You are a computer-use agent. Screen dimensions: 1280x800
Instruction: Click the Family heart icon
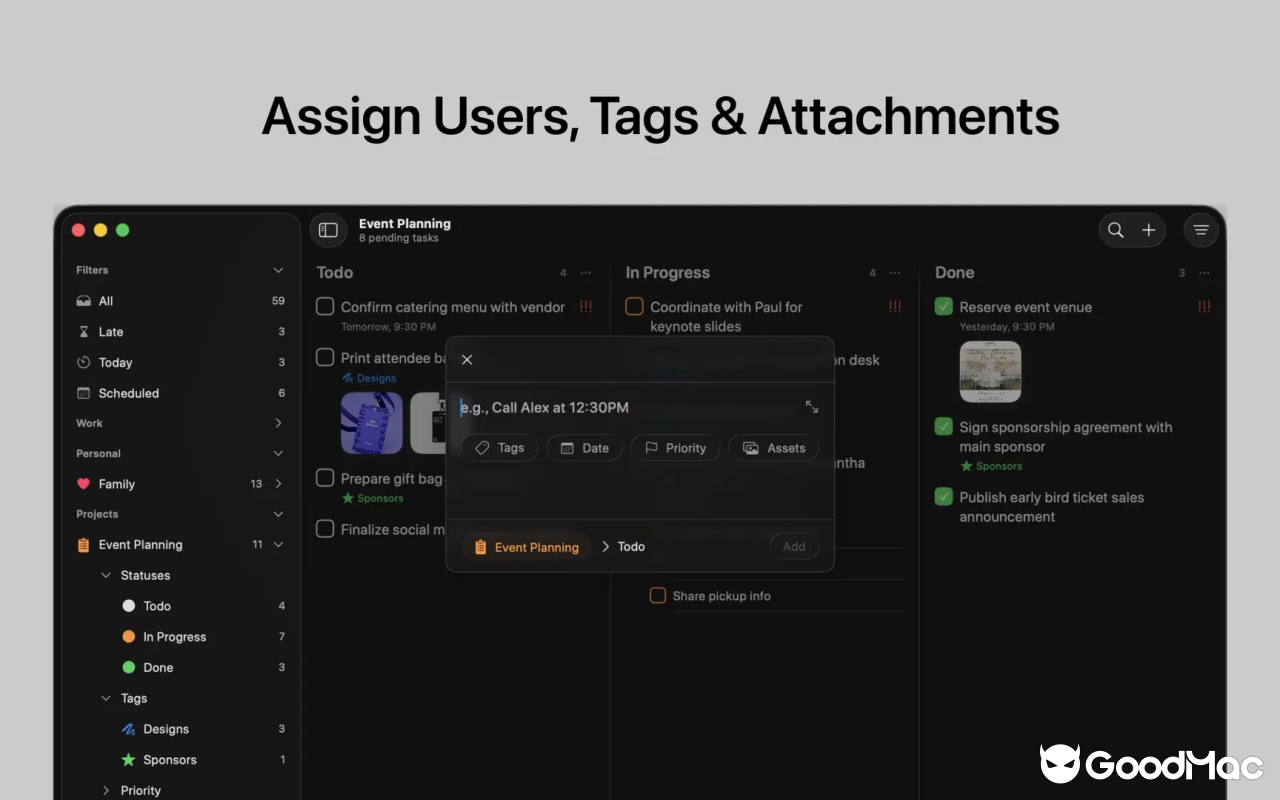point(84,484)
